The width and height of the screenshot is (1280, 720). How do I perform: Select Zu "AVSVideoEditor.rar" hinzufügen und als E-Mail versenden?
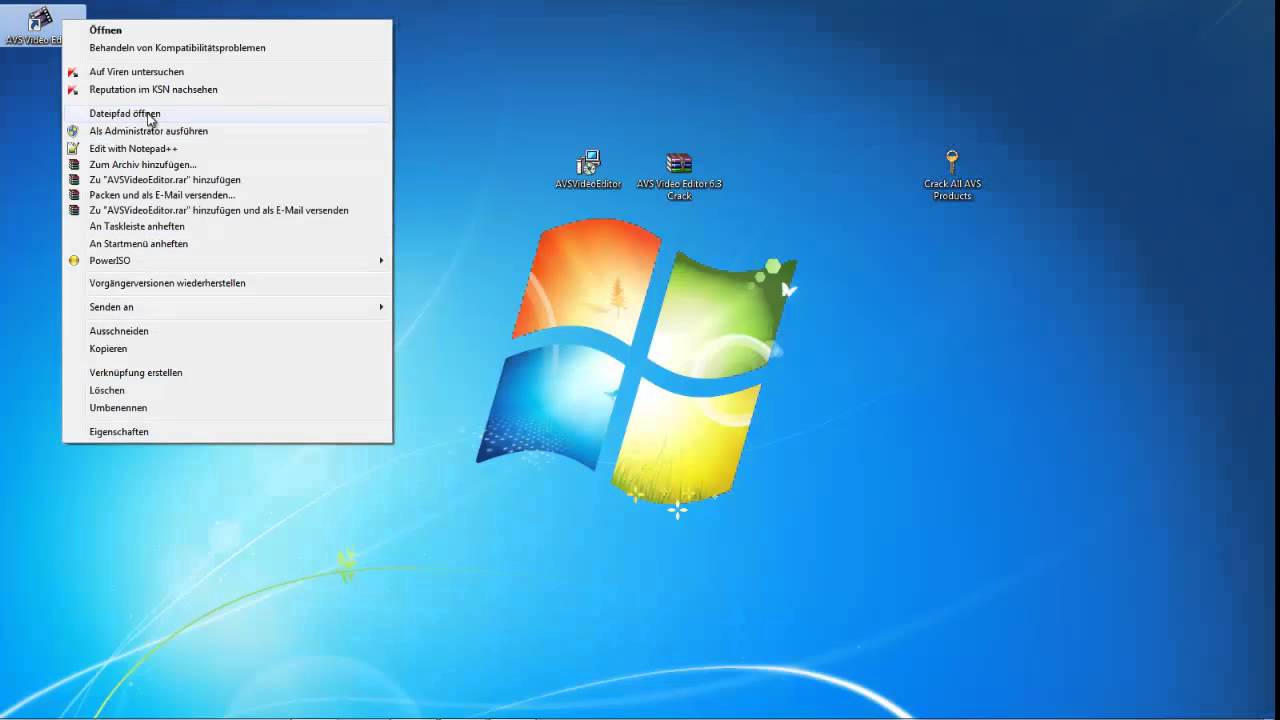[x=227, y=211]
